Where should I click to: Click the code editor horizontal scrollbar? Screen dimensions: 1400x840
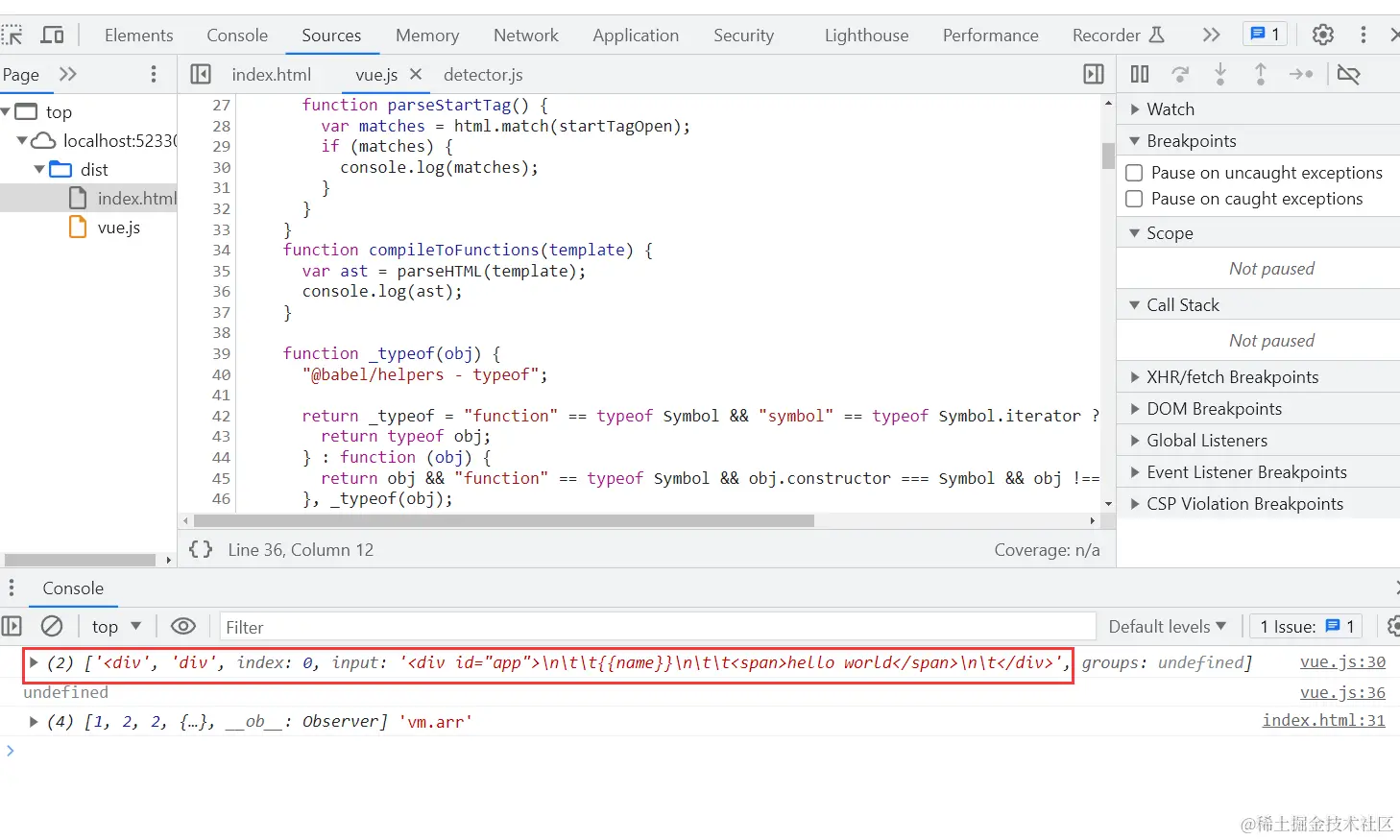504,520
